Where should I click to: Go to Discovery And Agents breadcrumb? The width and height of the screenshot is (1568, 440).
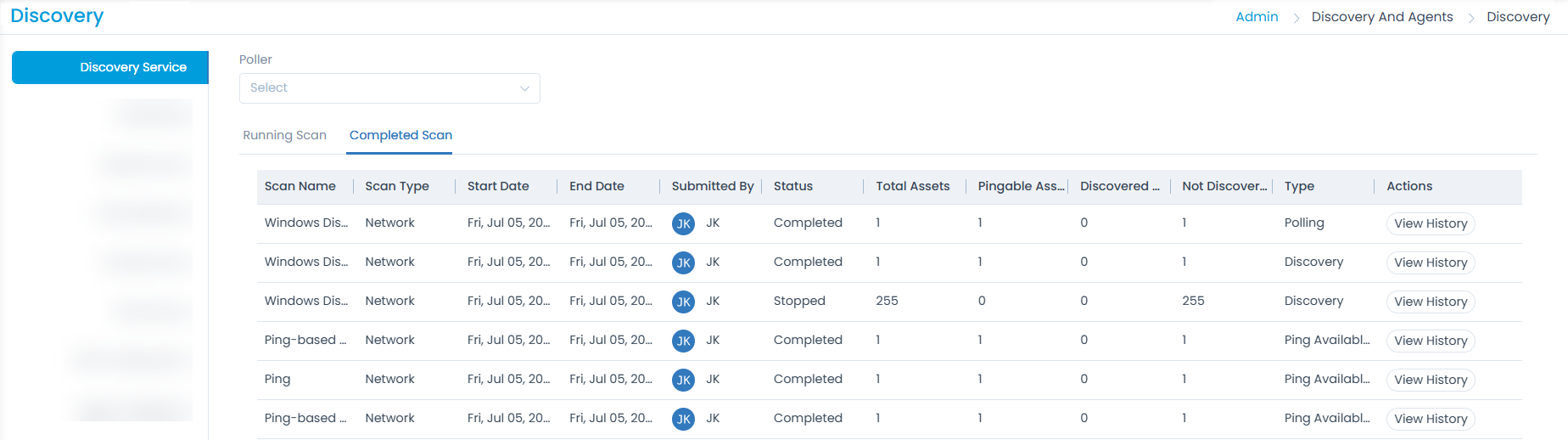click(x=1381, y=17)
